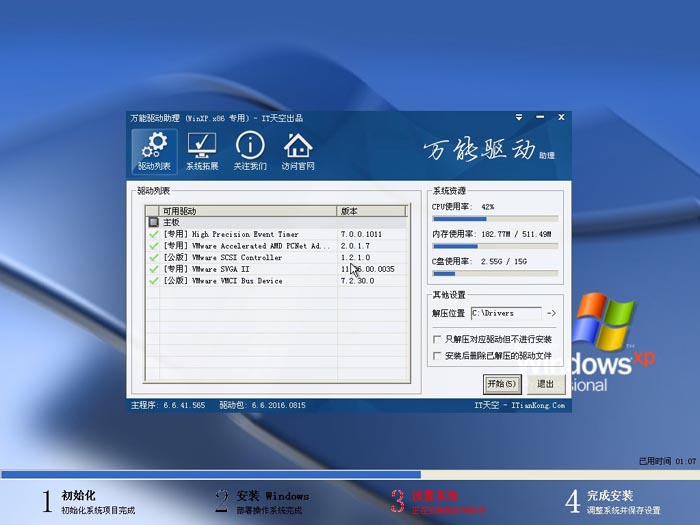700x525 pixels.
Task: Toggle checkmark for High Precision Event Timer
Action: point(154,234)
